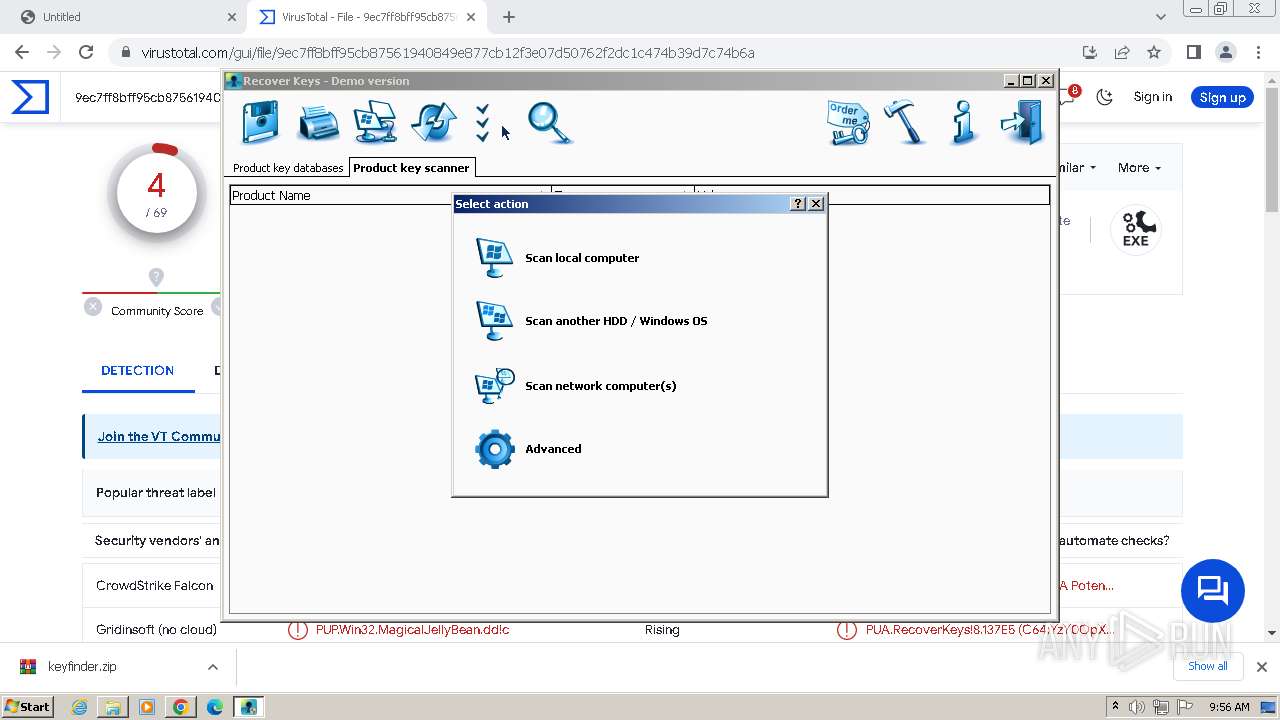Open settings via the hammer icon
The image size is (1280, 720).
(906, 122)
